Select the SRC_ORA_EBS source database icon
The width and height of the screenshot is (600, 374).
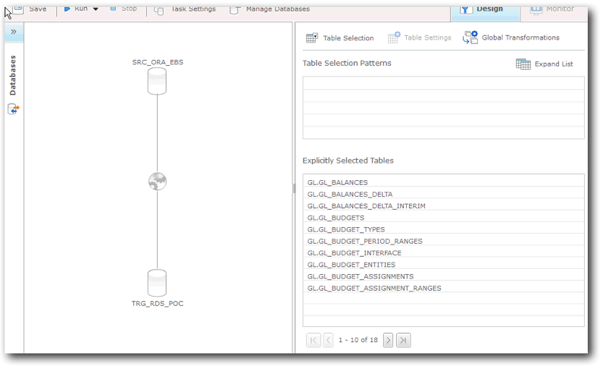pyautogui.click(x=157, y=81)
